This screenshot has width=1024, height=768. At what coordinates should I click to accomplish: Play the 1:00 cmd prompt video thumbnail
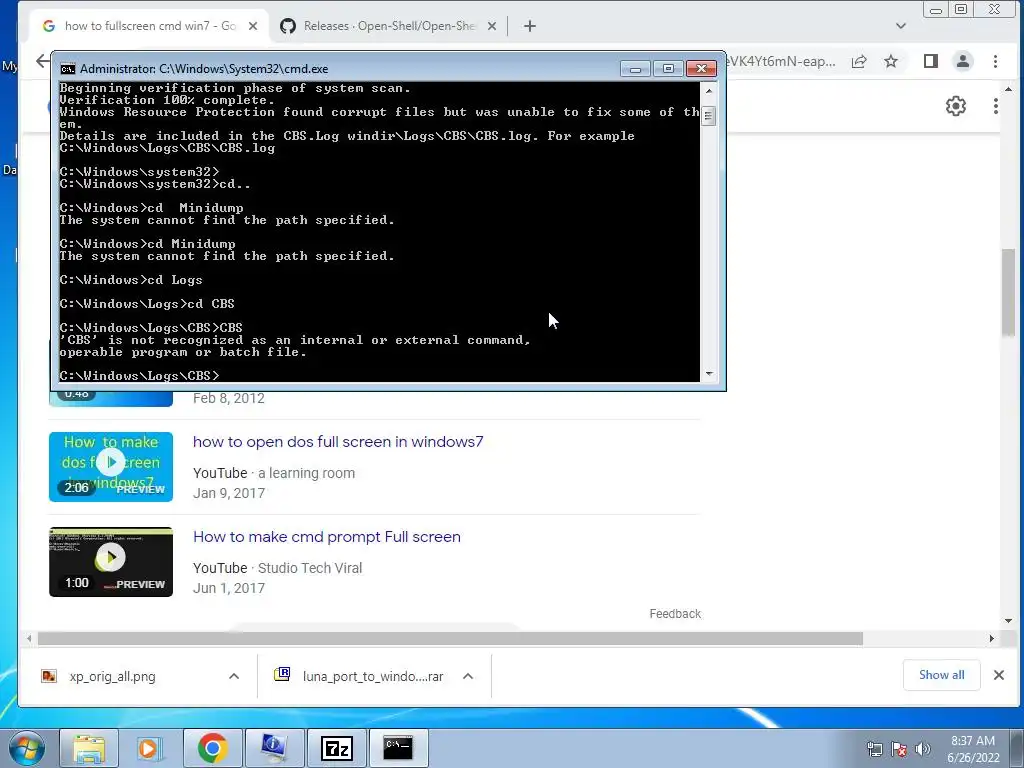[111, 562]
